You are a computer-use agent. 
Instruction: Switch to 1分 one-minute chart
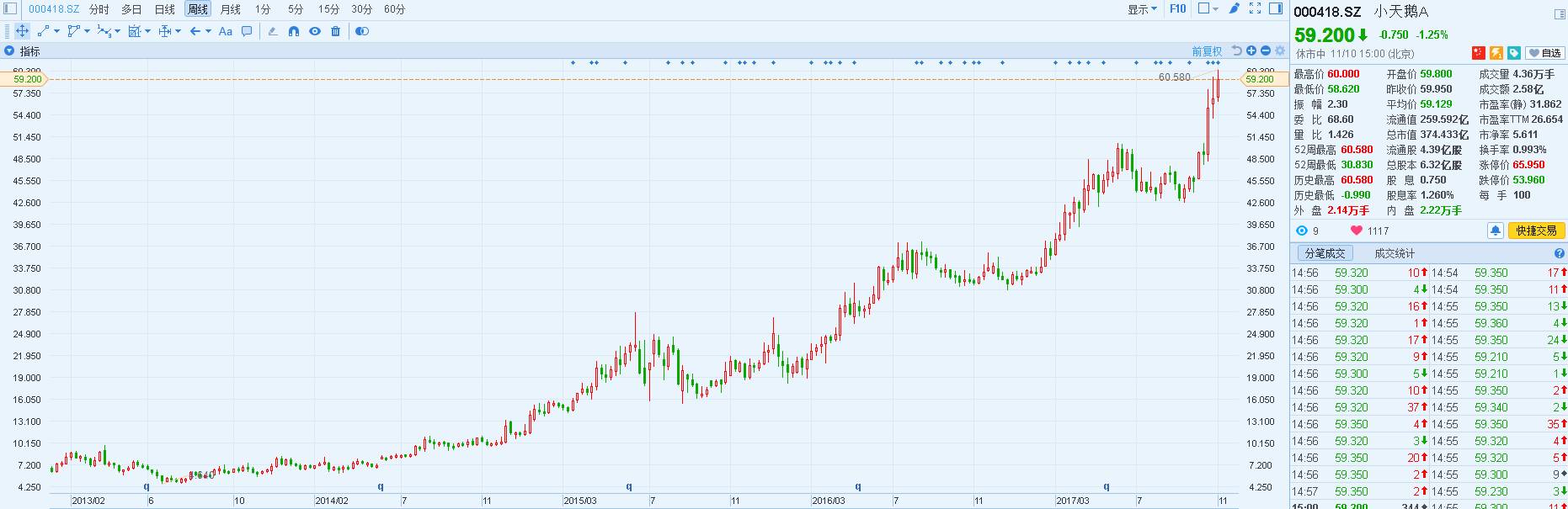(x=264, y=9)
